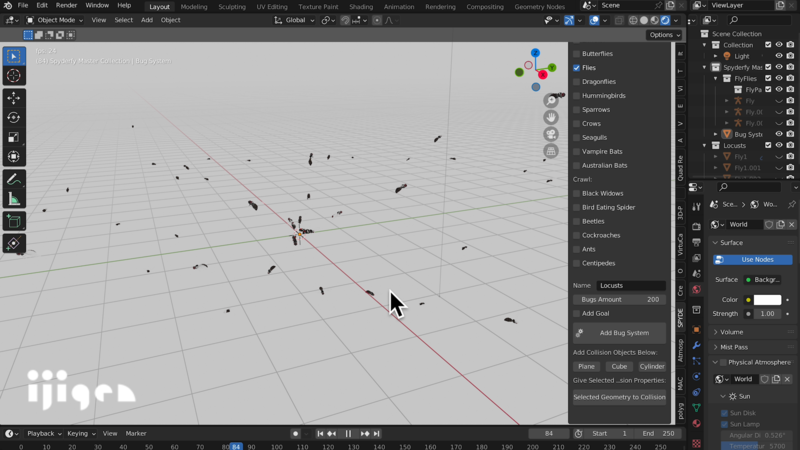
Task: Add a Cube collision object
Action: point(619,367)
